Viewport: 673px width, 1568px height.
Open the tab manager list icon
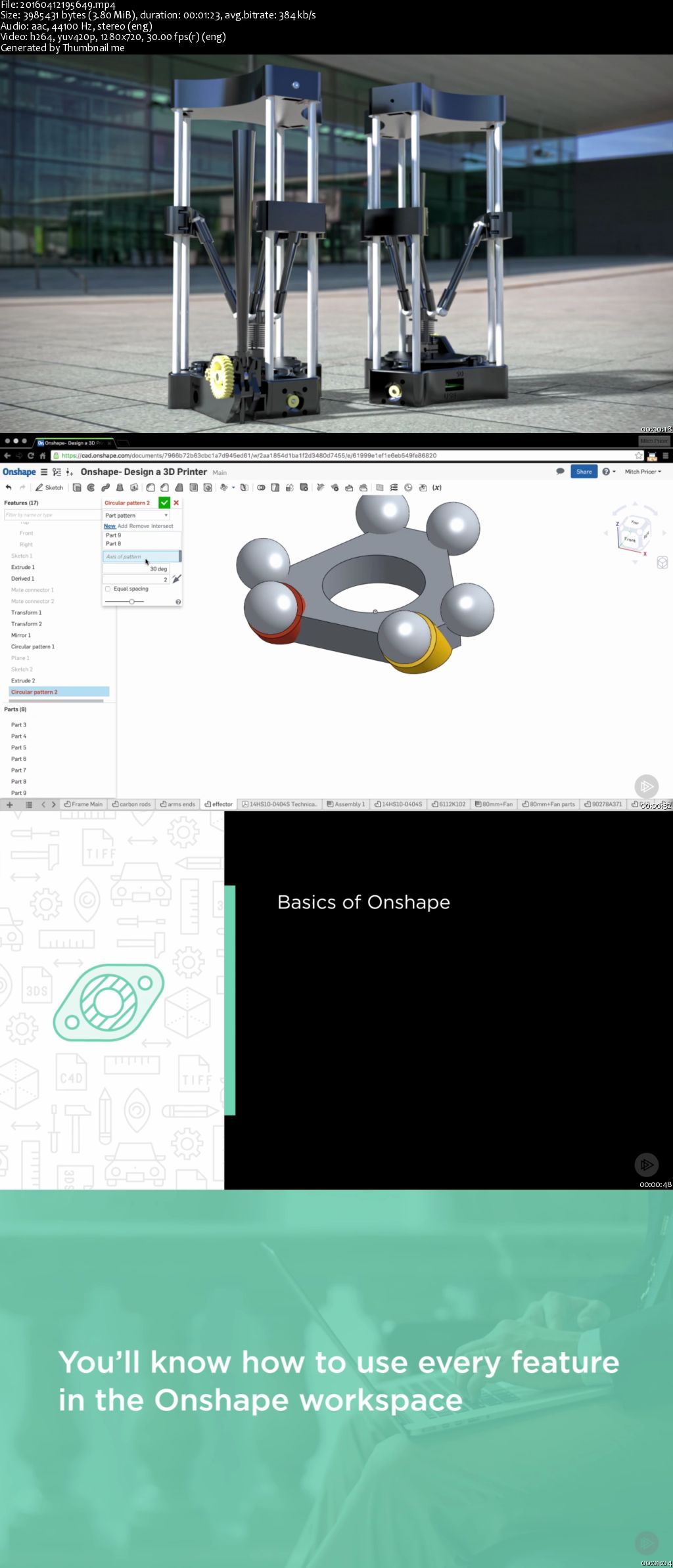pyautogui.click(x=29, y=804)
